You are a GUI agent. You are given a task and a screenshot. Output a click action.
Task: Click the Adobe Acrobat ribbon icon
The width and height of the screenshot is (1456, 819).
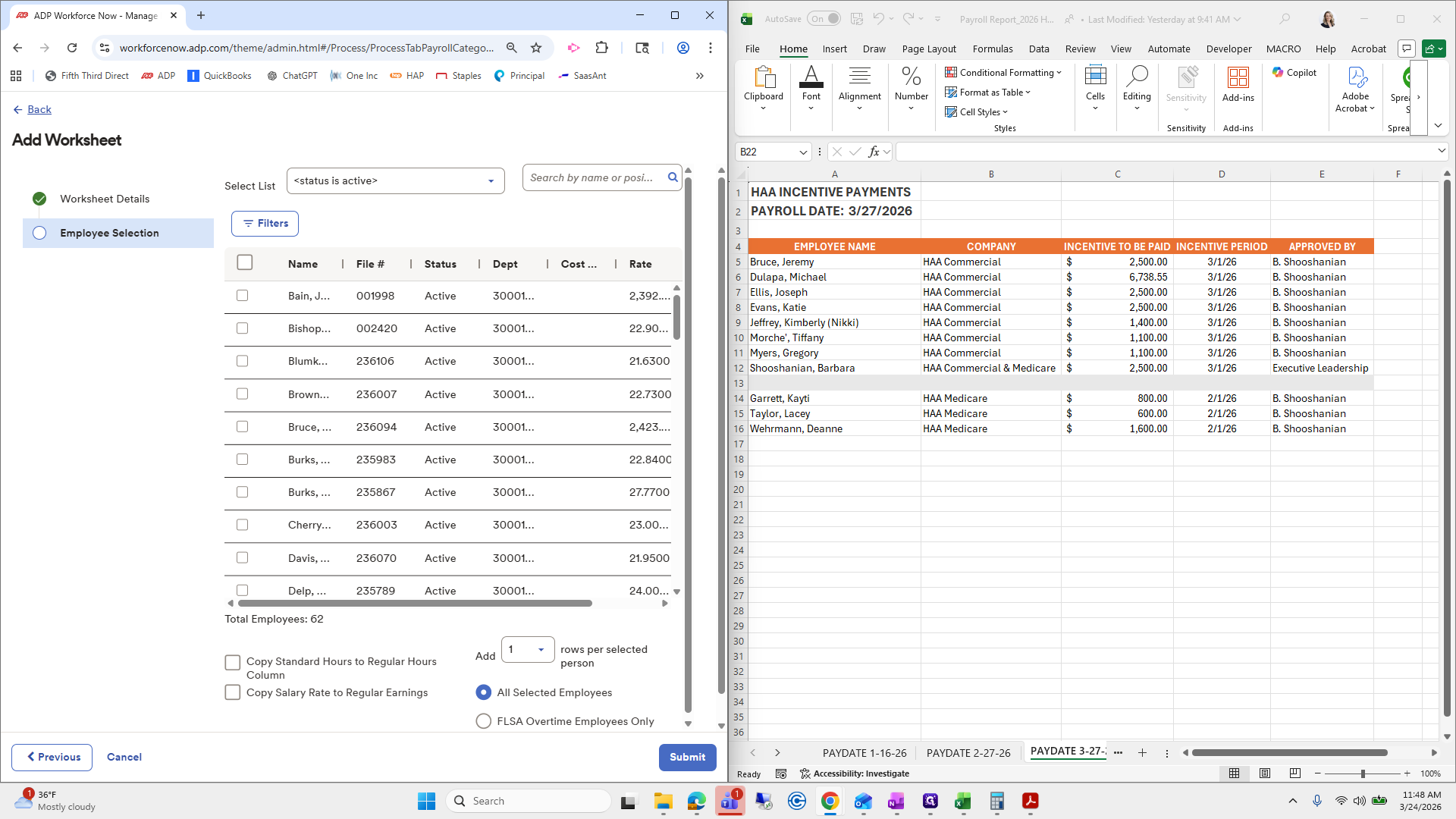tap(1355, 89)
